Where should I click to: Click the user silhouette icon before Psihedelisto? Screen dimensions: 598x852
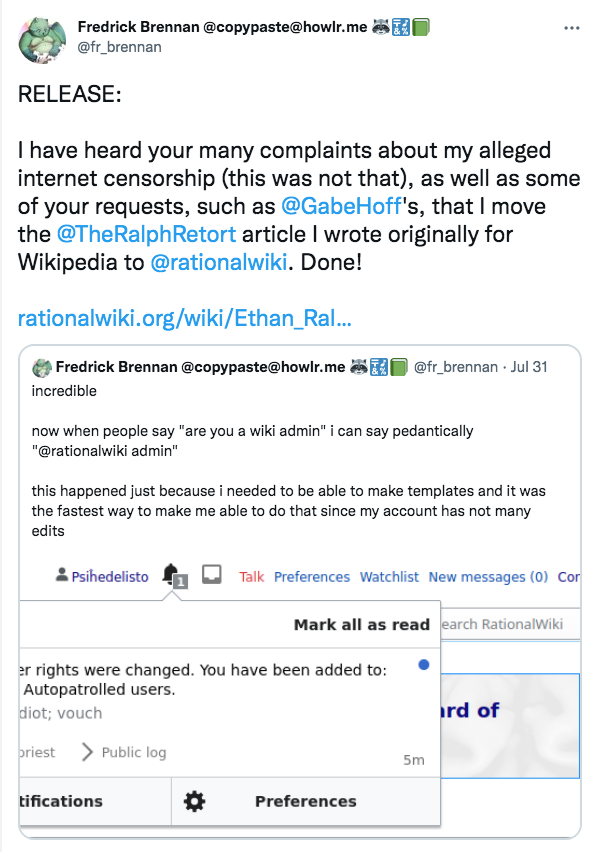tap(62, 574)
